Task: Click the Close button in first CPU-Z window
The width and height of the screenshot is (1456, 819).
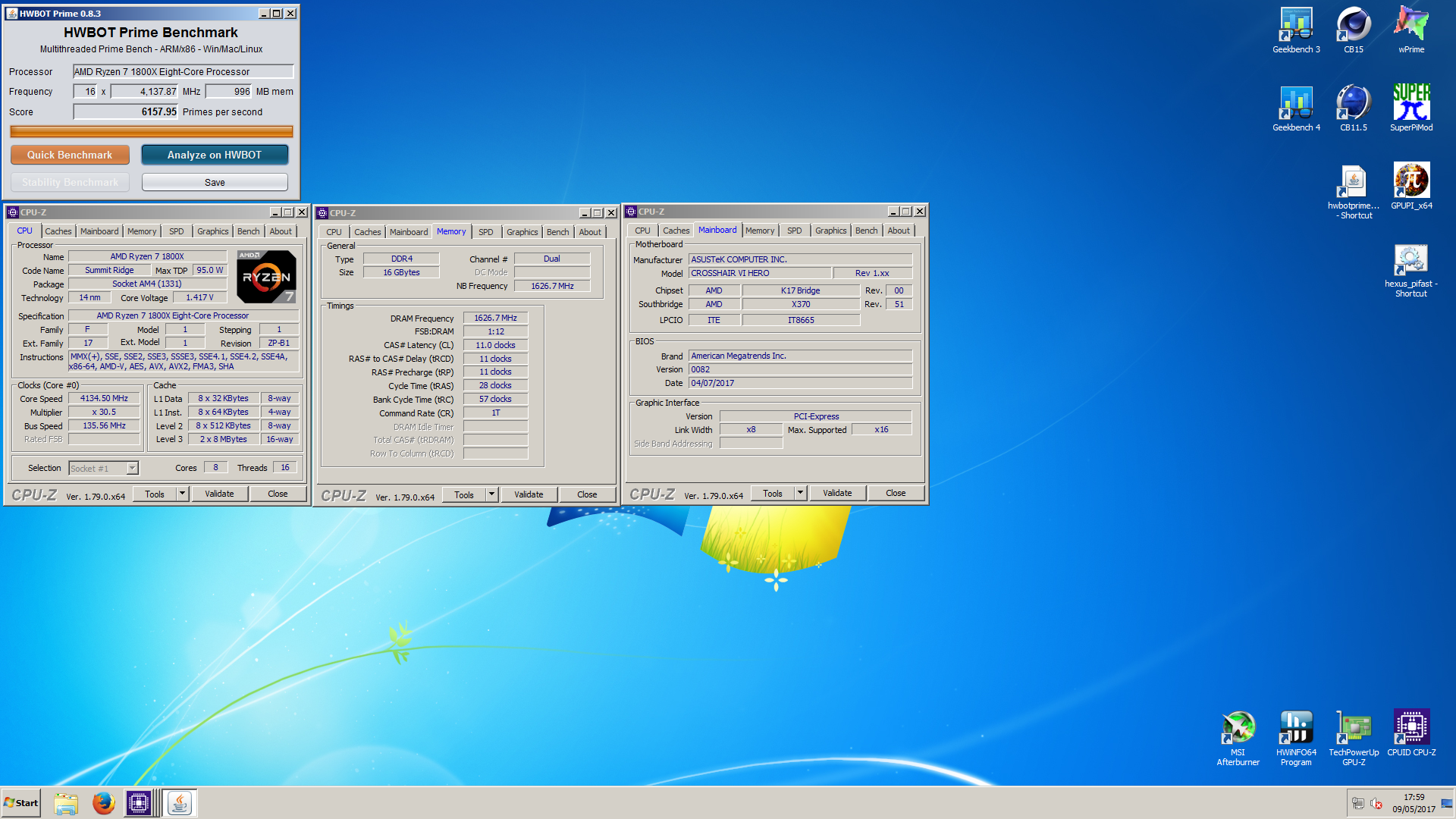Action: [x=278, y=494]
